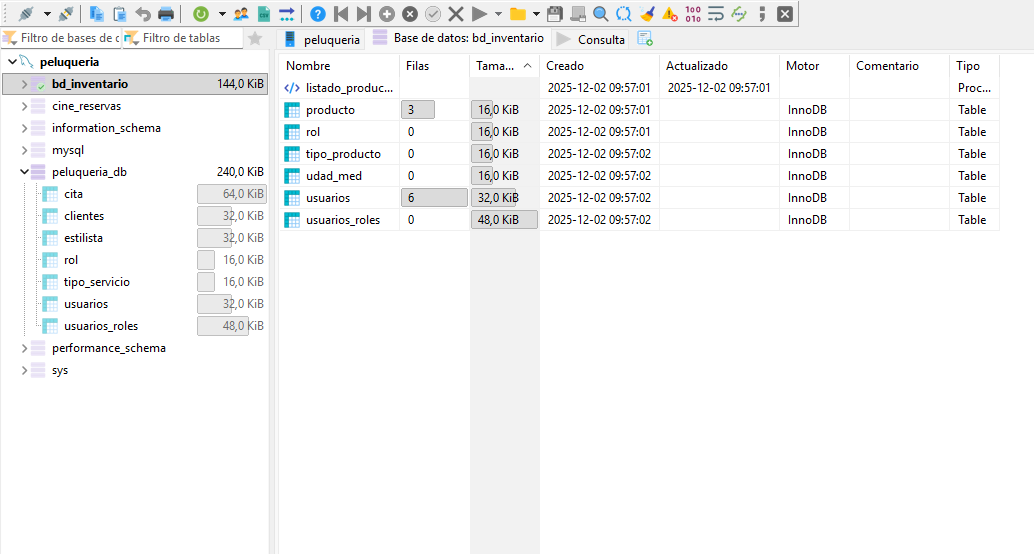Expand the cine_reservas database node
The image size is (1034, 554).
coord(24,106)
